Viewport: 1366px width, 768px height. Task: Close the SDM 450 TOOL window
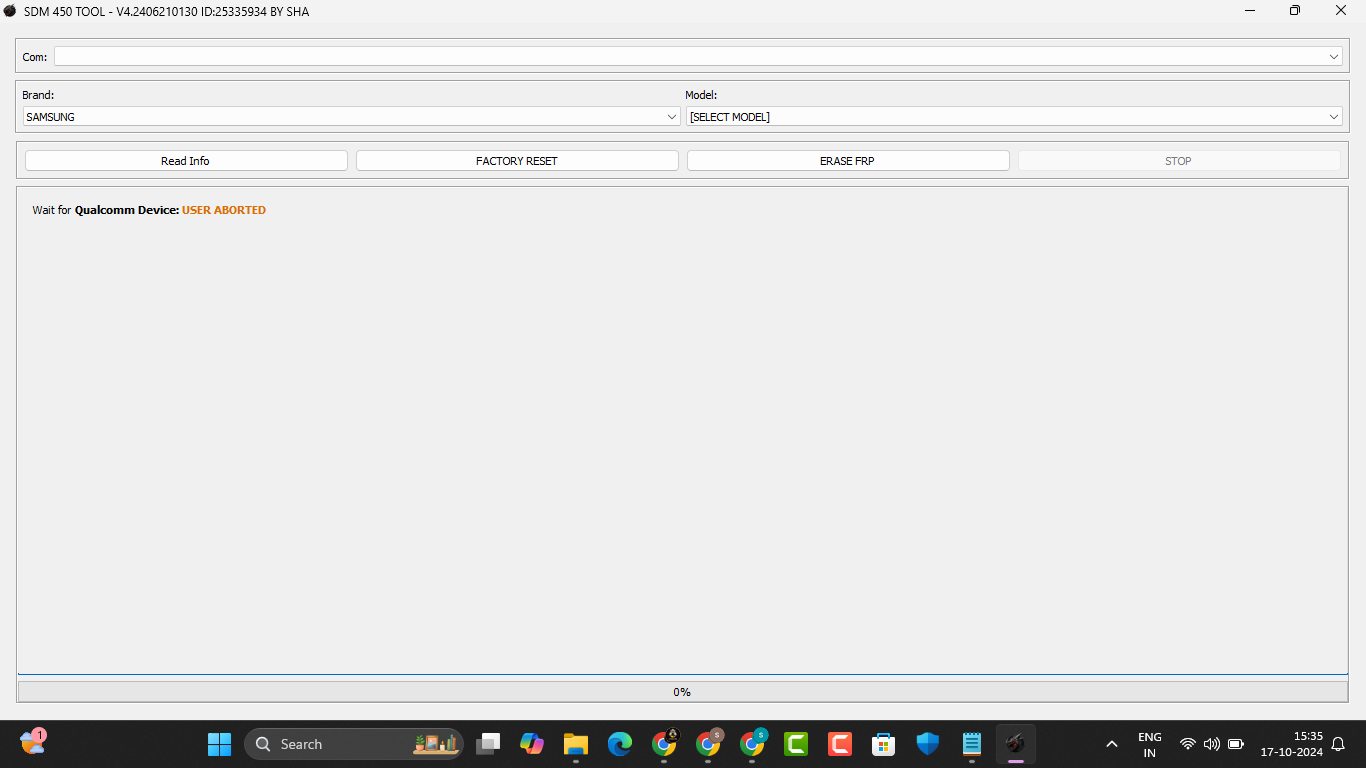(1341, 11)
